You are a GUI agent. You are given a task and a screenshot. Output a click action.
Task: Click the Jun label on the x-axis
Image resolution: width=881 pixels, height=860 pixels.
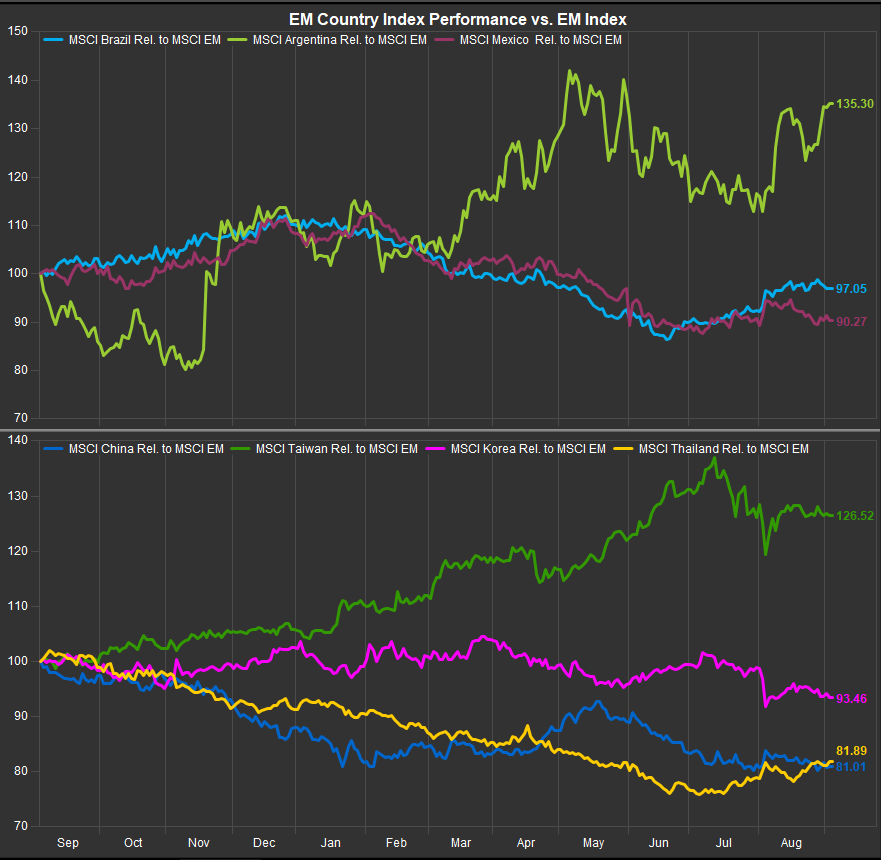(659, 843)
